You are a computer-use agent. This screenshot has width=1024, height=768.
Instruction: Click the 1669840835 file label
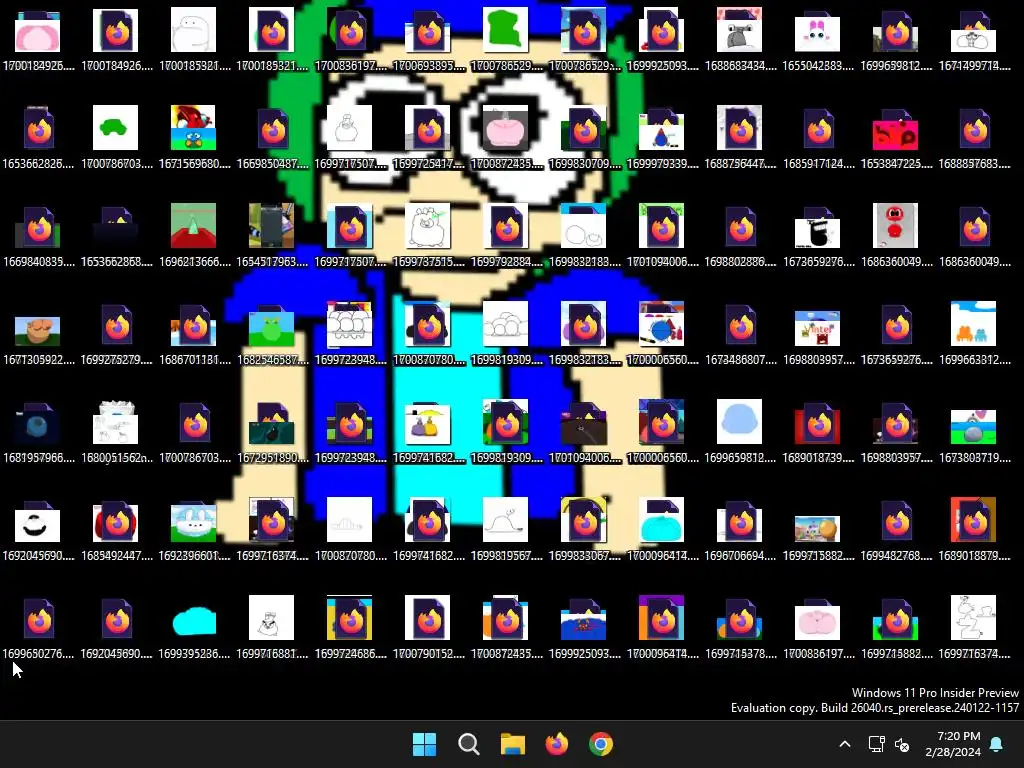(x=39, y=262)
